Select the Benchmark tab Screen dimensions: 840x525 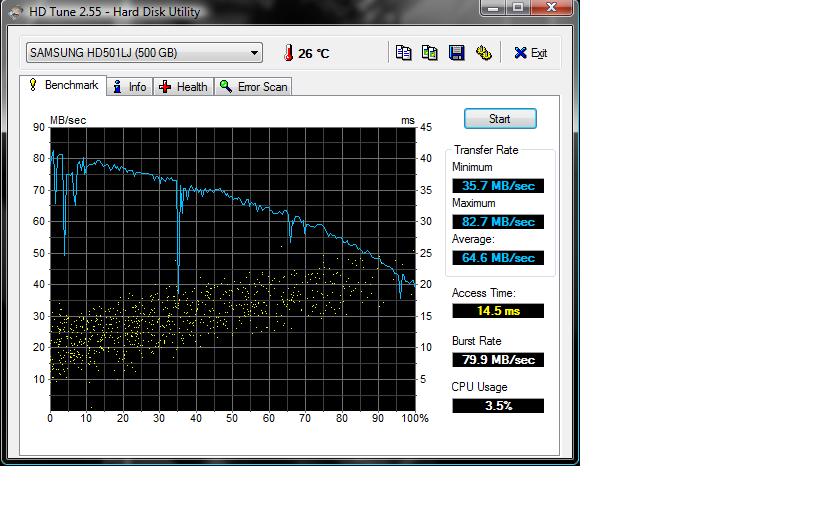tap(64, 85)
